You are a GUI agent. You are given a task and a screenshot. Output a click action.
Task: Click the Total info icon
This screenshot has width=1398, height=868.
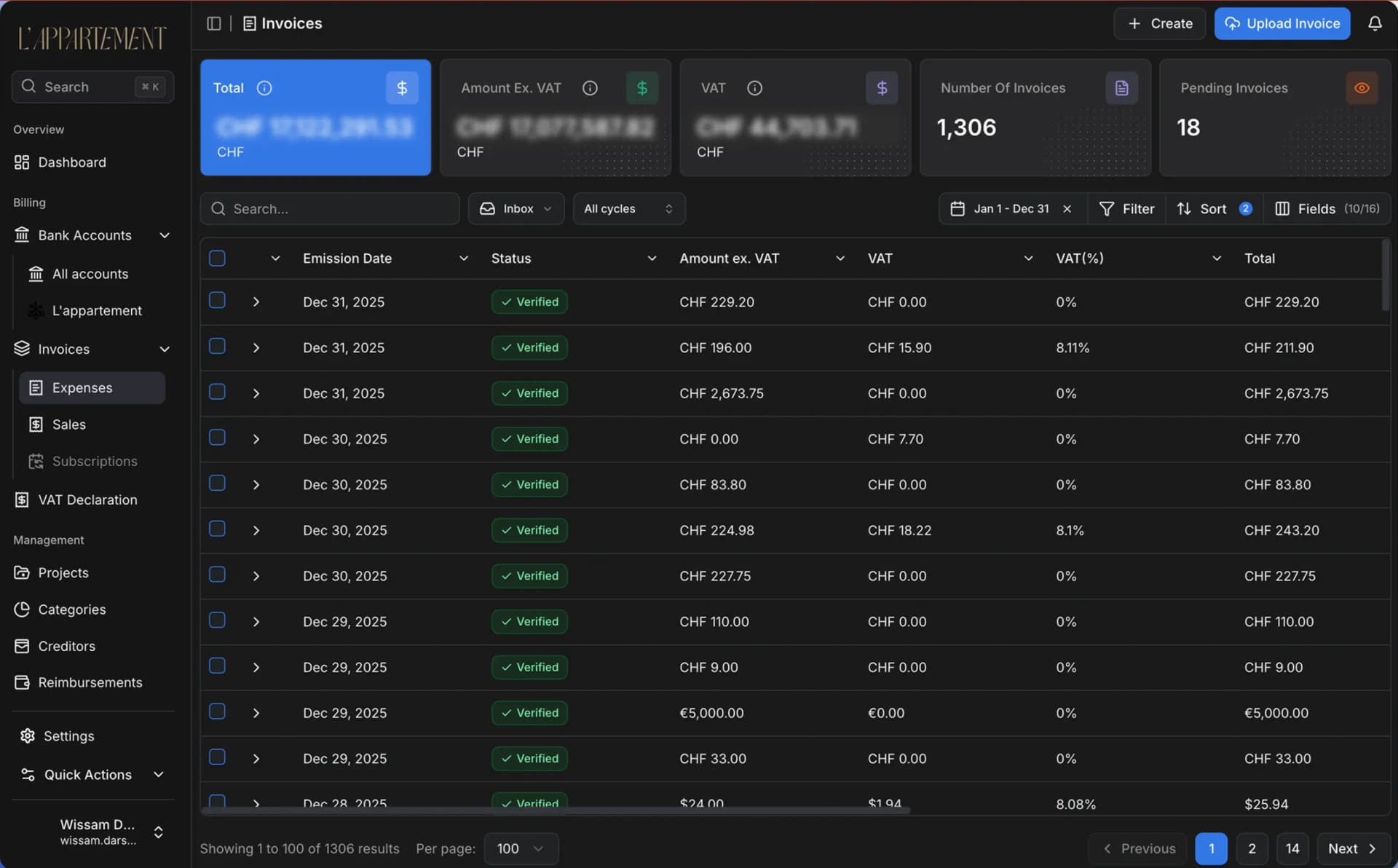(264, 88)
